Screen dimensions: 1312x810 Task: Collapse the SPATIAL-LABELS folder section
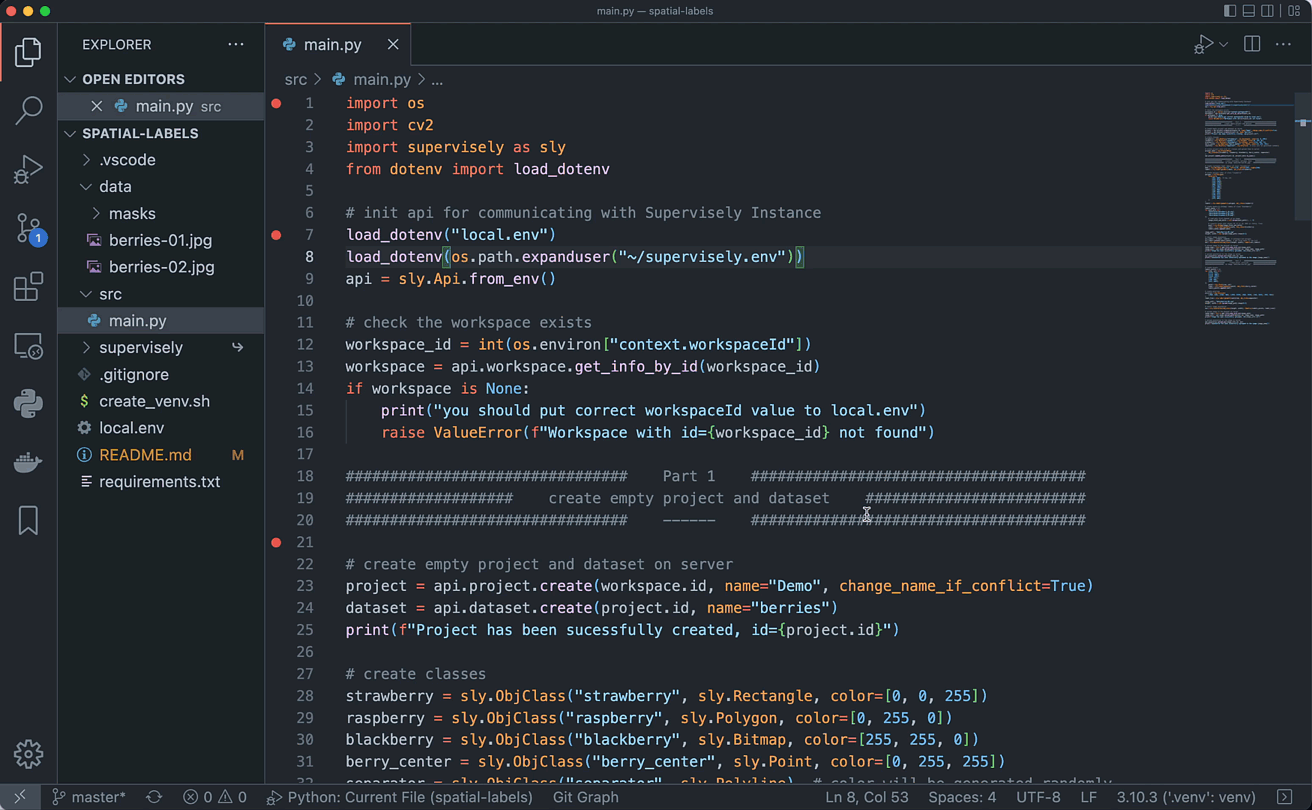[161, 133]
